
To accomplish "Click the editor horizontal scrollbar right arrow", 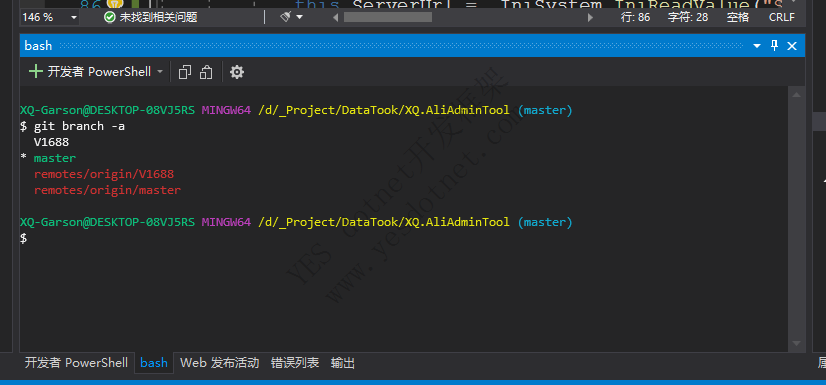I will click(590, 17).
